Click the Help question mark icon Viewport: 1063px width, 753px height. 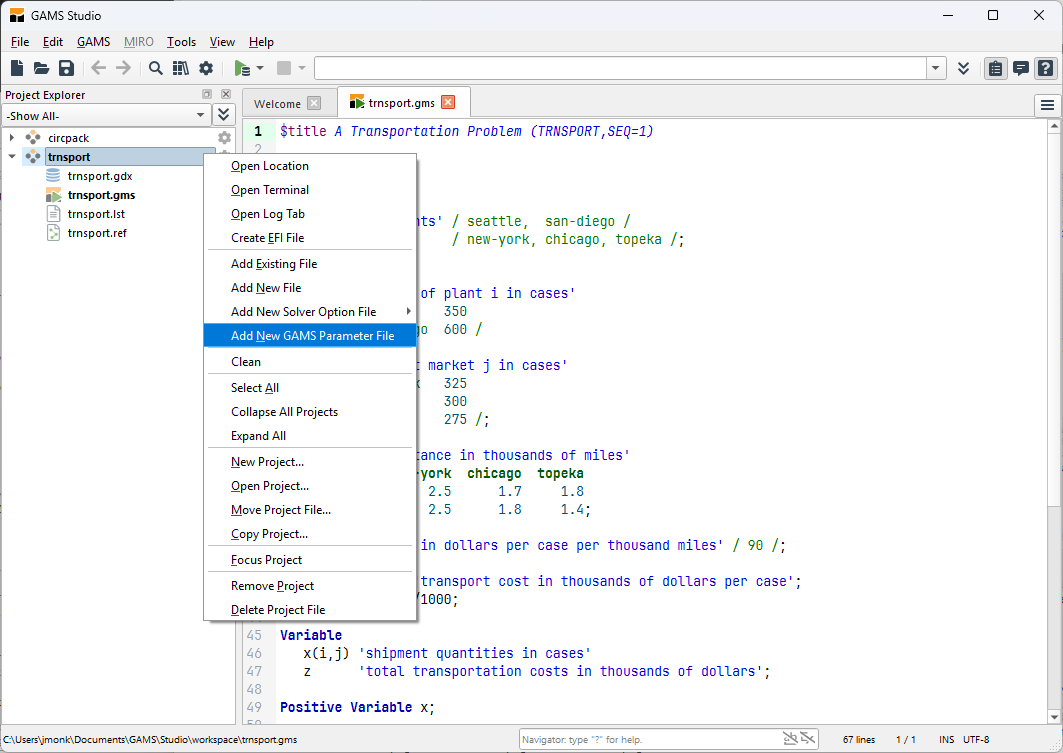click(1045, 68)
